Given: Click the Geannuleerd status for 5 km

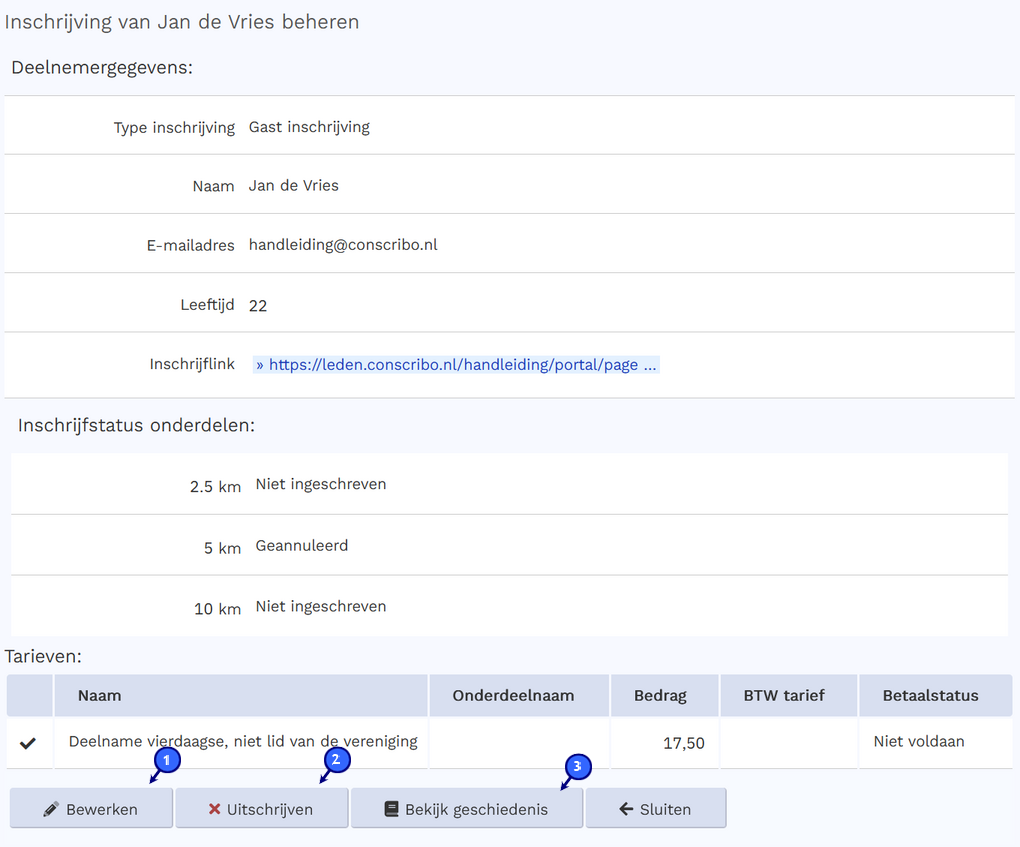Looking at the screenshot, I should pos(302,546).
